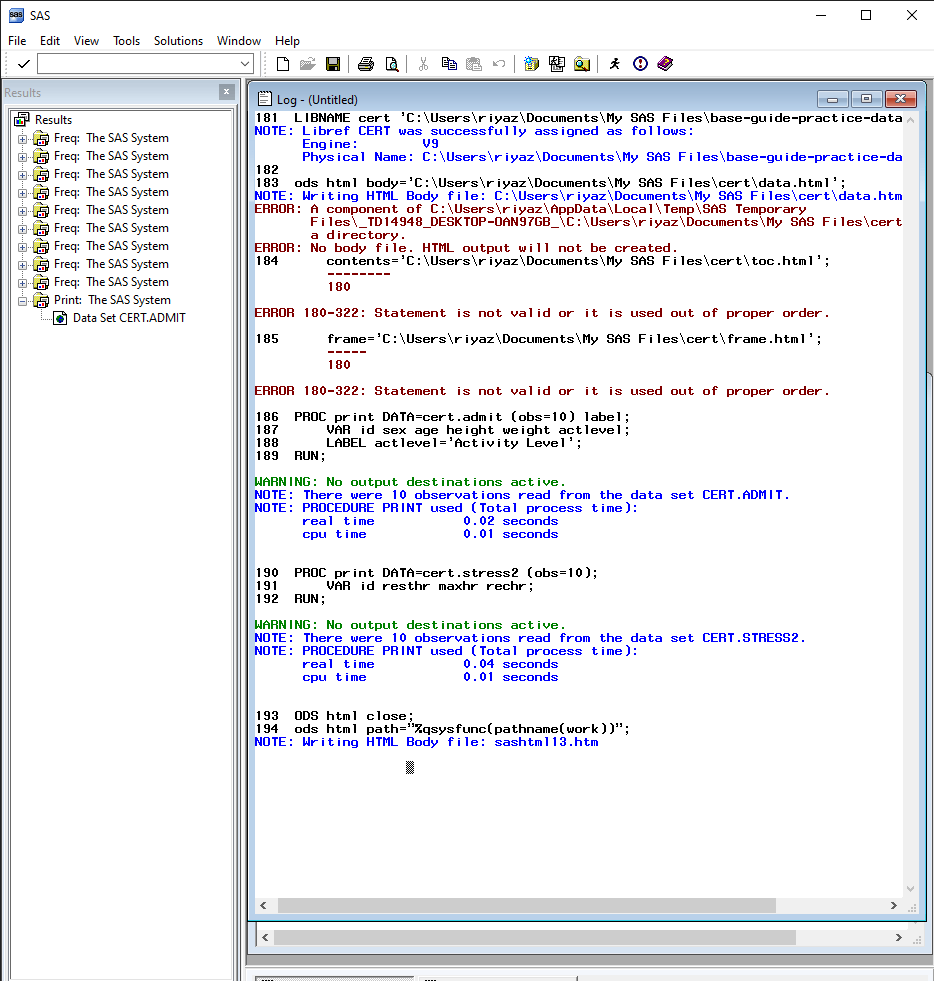Click the Copy icon in toolbar
The height and width of the screenshot is (981, 934).
tap(449, 64)
